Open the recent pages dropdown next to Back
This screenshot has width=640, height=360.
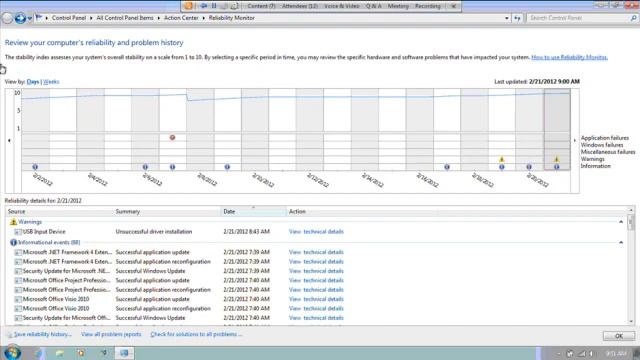coord(30,18)
